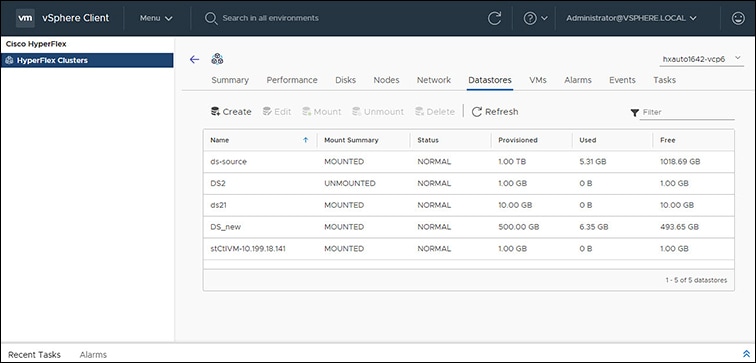Click the filter funnel icon
756x363 pixels.
click(x=634, y=112)
